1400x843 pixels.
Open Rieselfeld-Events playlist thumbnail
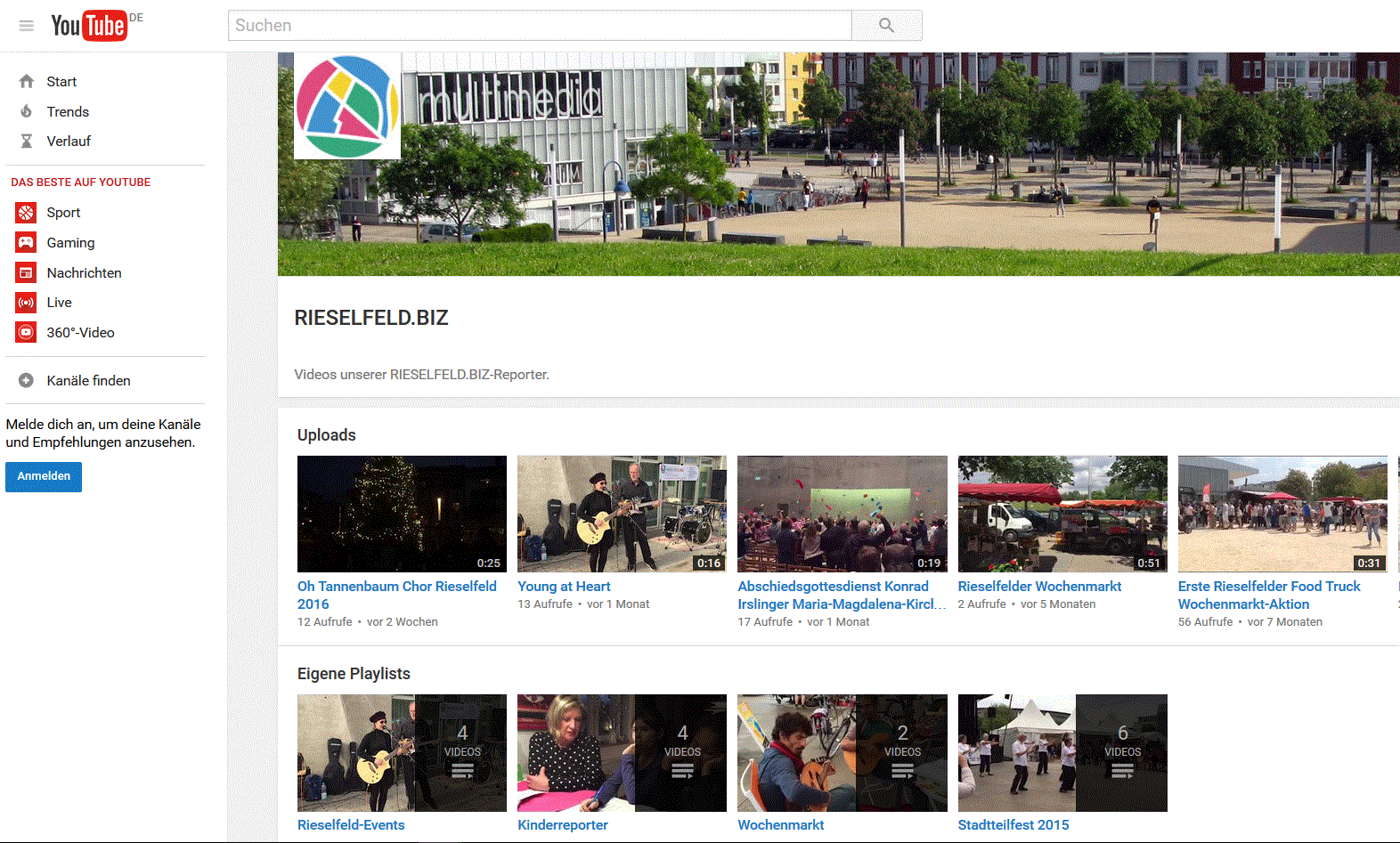(x=402, y=753)
